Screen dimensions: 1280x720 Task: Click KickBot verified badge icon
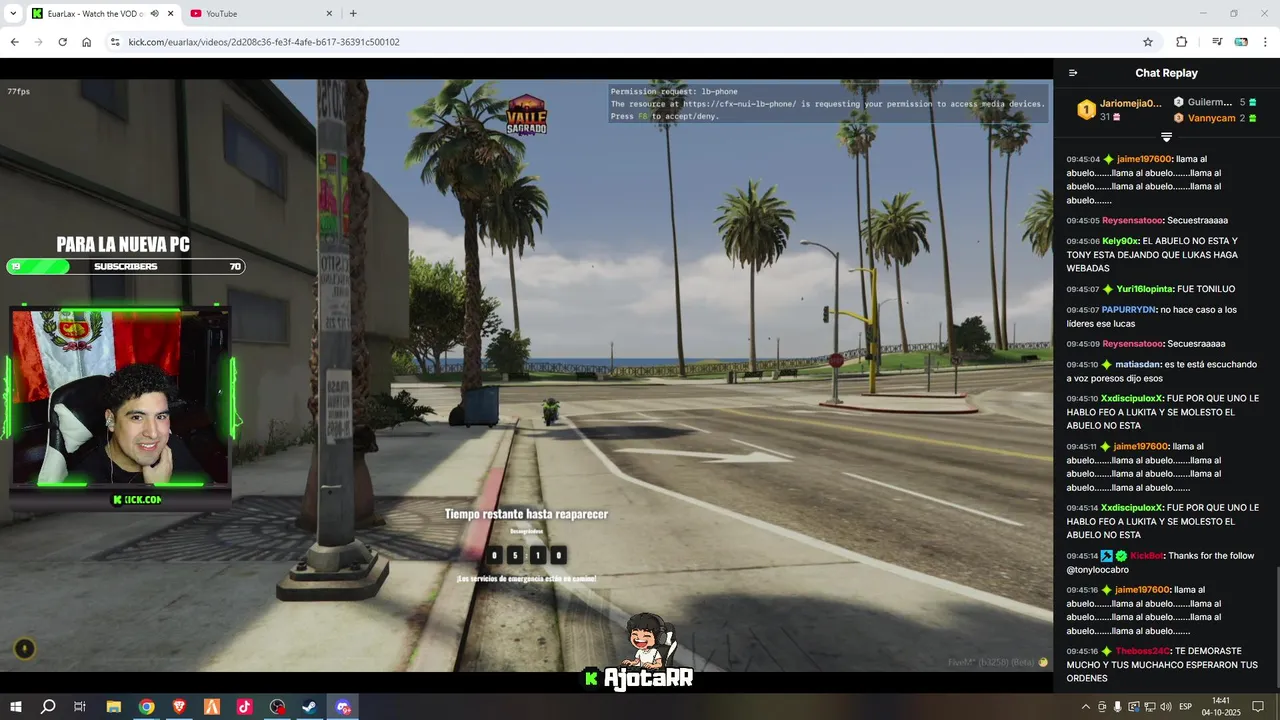pos(1122,556)
